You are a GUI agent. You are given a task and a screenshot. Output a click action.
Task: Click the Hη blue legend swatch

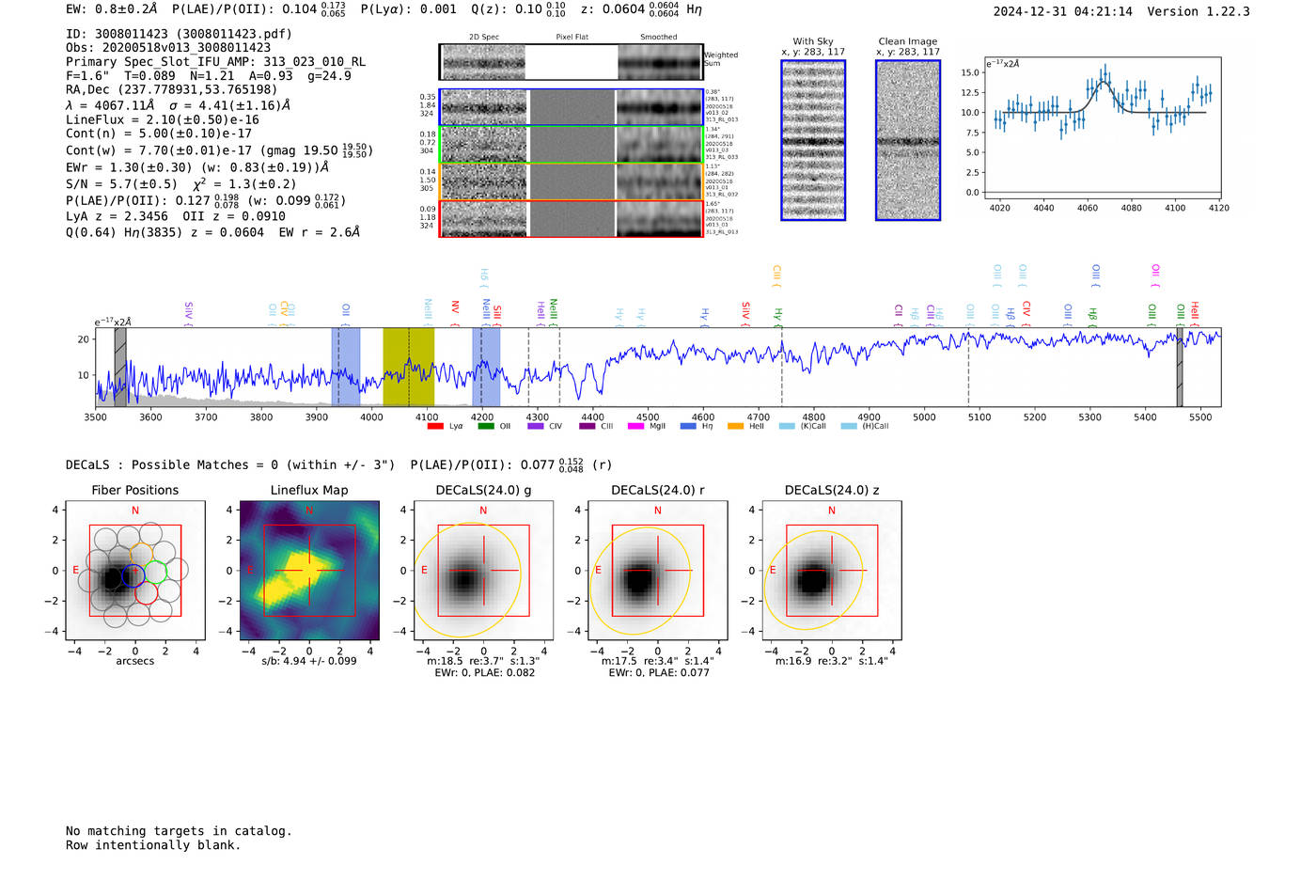pos(688,426)
